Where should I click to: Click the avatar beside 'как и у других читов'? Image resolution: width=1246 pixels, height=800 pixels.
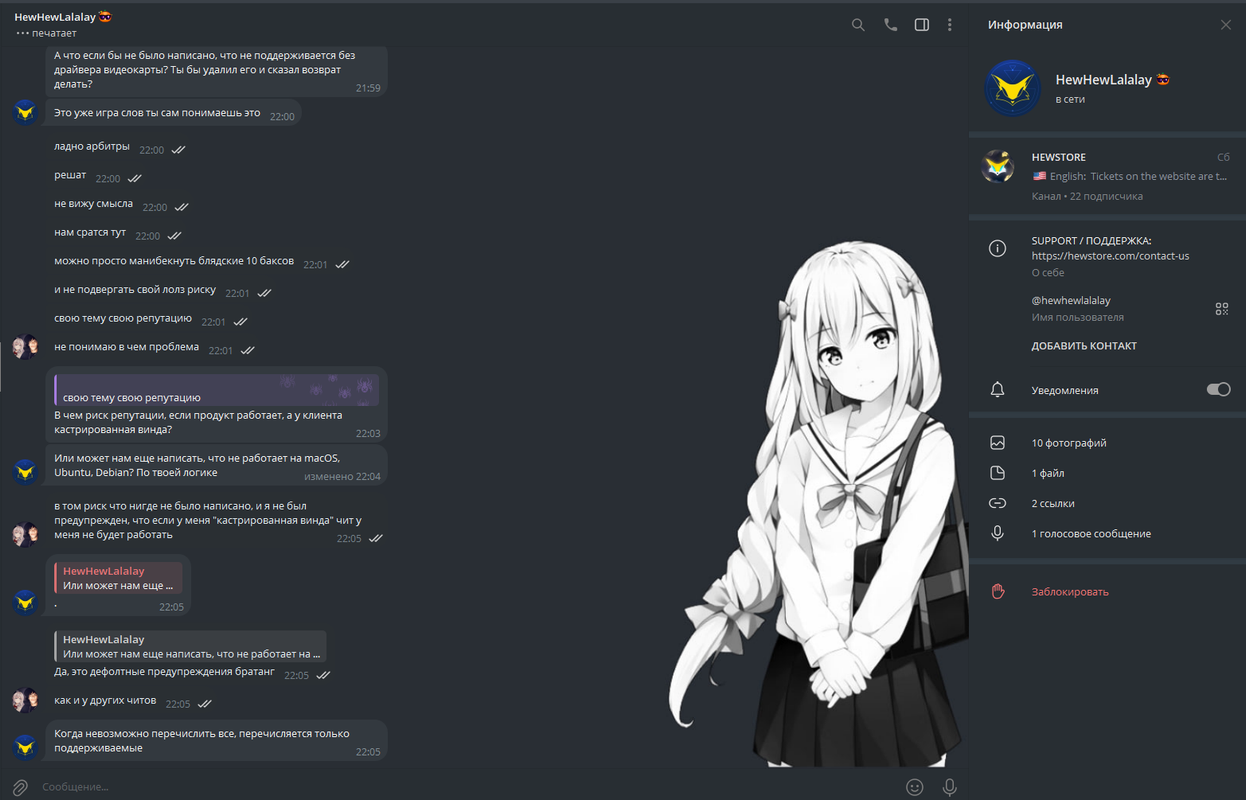26,700
